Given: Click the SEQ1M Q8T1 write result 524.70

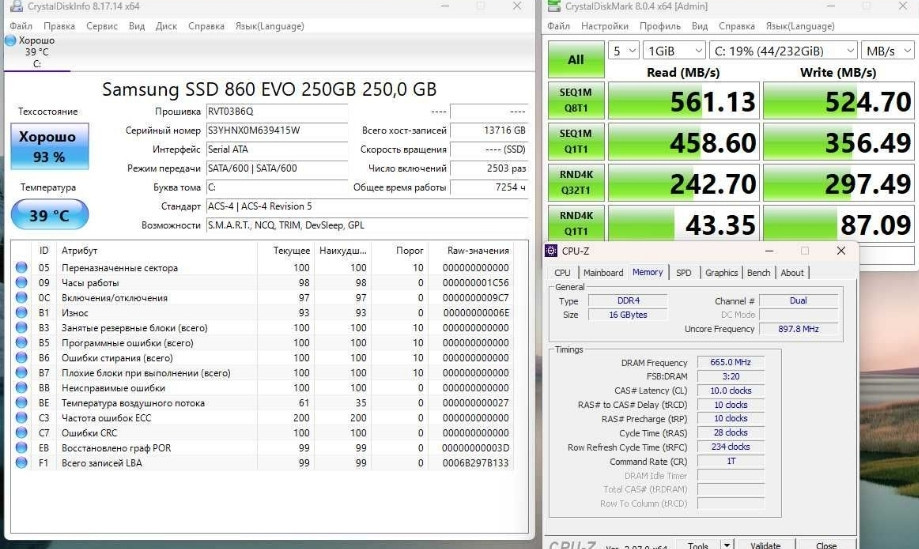Looking at the screenshot, I should coord(839,101).
